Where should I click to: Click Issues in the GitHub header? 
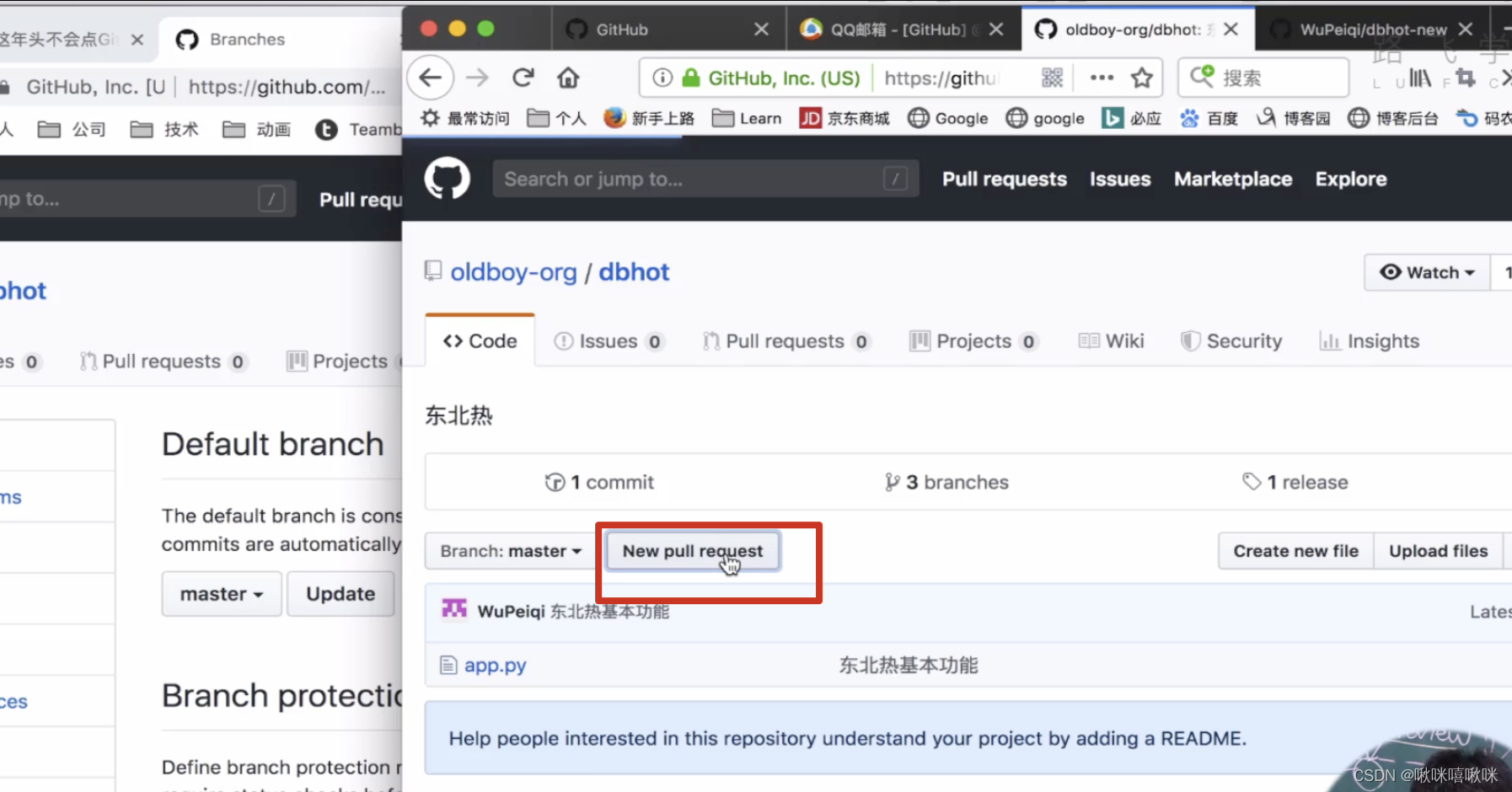coord(1119,179)
